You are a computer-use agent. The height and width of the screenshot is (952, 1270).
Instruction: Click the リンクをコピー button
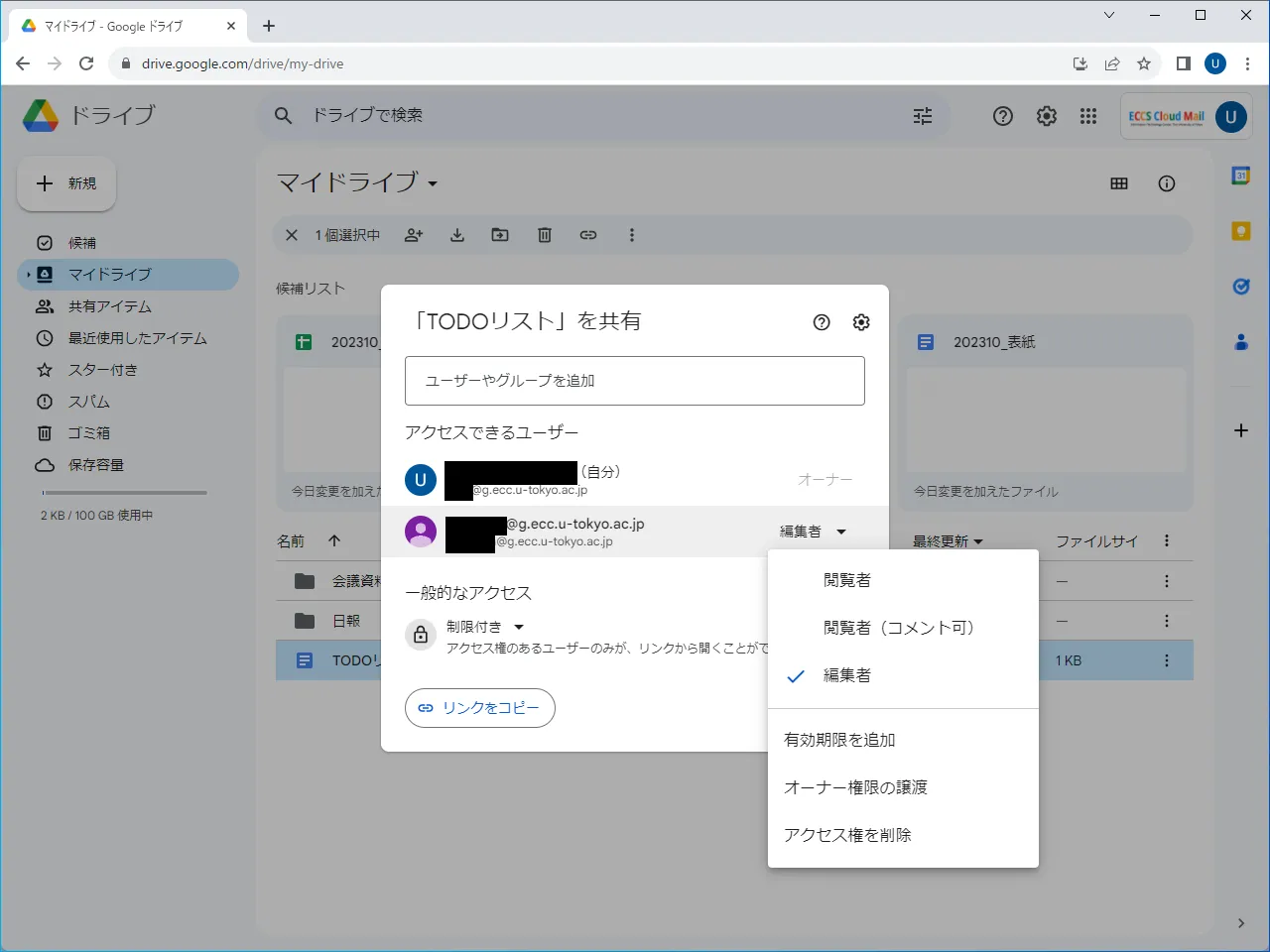pyautogui.click(x=480, y=708)
